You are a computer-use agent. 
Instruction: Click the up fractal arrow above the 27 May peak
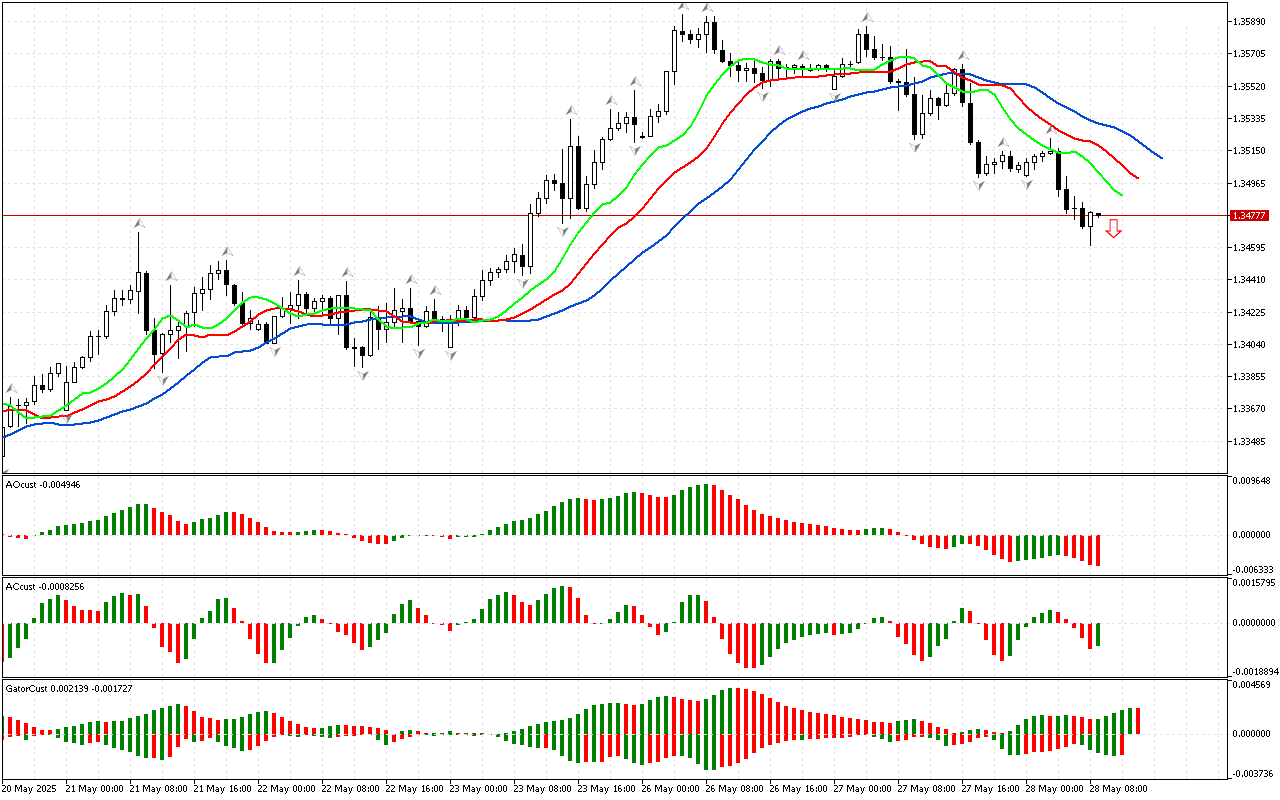(866, 17)
